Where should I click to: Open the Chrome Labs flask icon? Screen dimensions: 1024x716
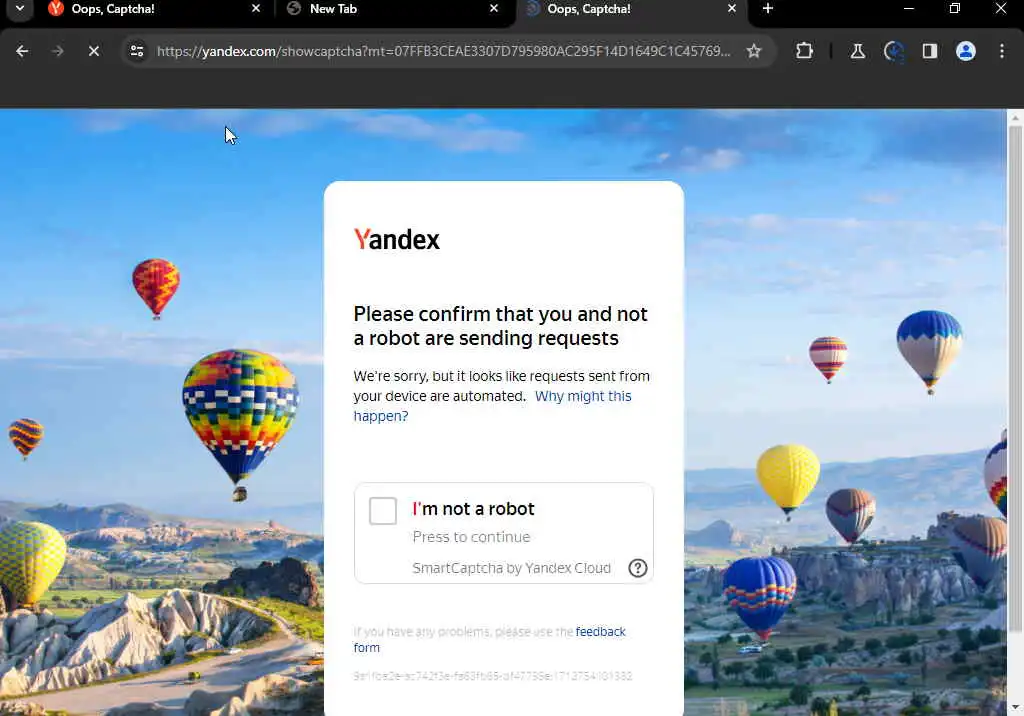coord(857,51)
